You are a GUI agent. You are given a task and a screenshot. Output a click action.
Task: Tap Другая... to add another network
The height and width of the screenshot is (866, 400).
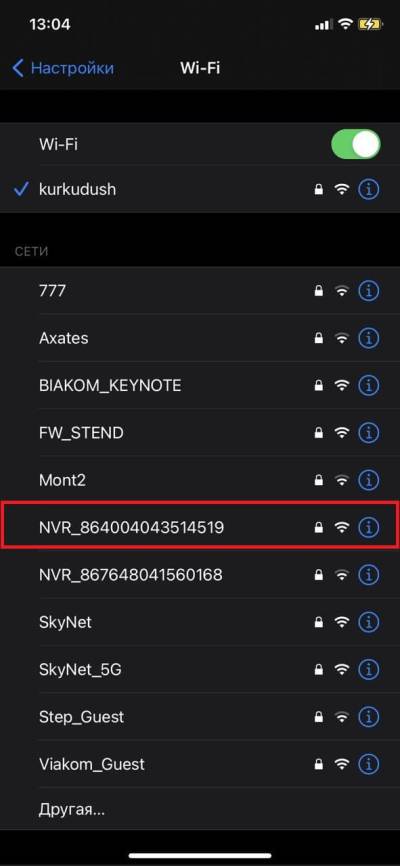[72, 810]
